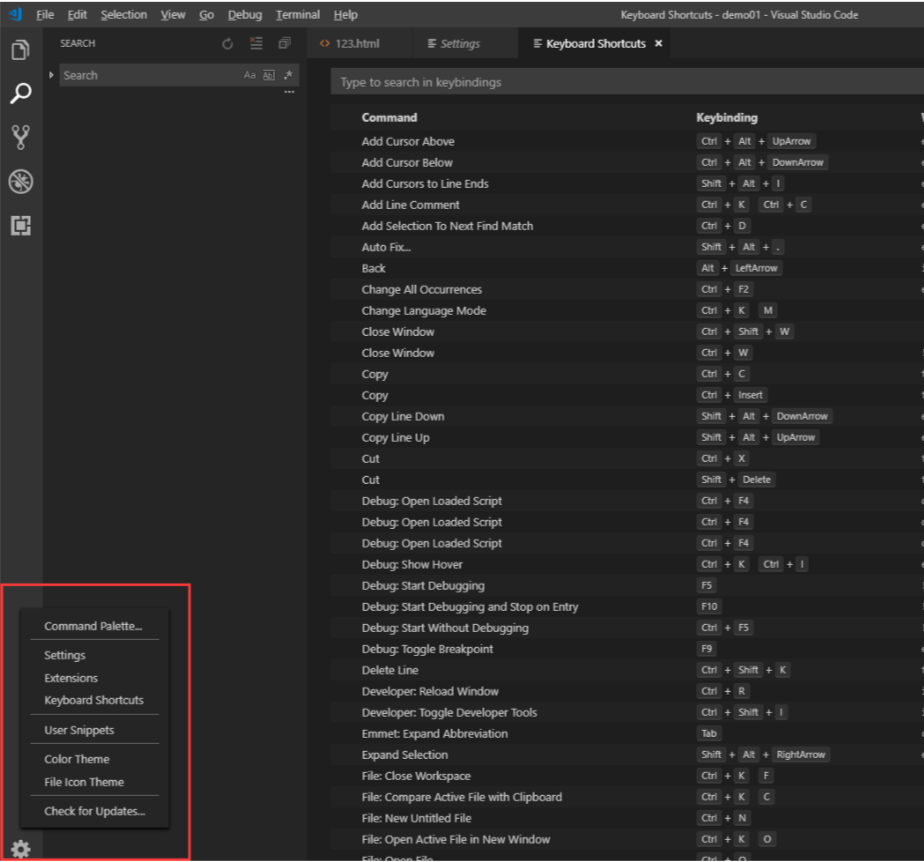
Task: Open the Edit menu
Action: 77,15
